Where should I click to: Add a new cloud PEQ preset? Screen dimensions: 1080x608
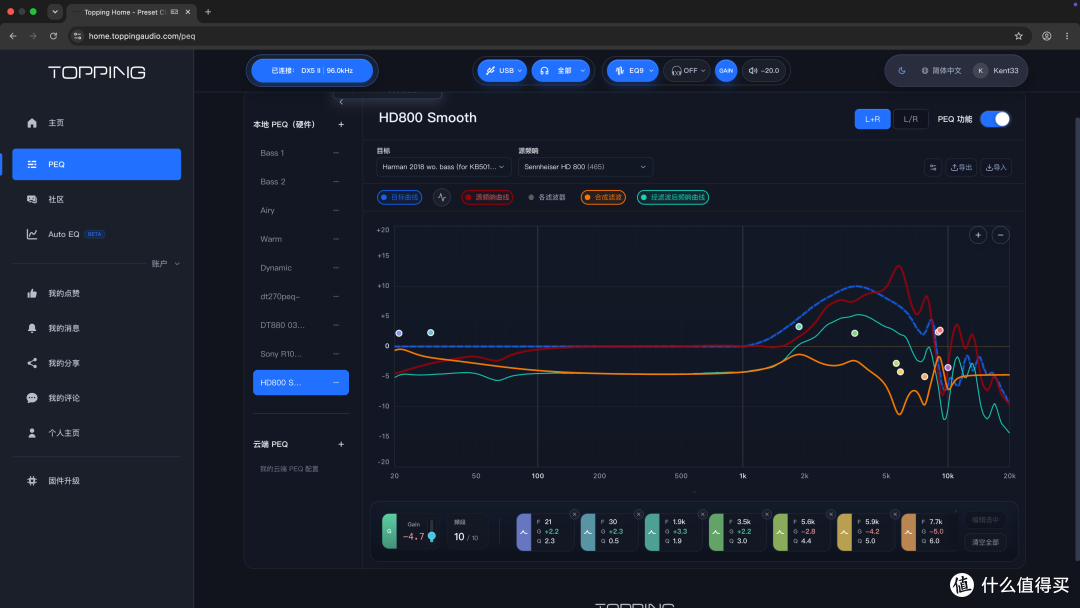click(x=341, y=444)
